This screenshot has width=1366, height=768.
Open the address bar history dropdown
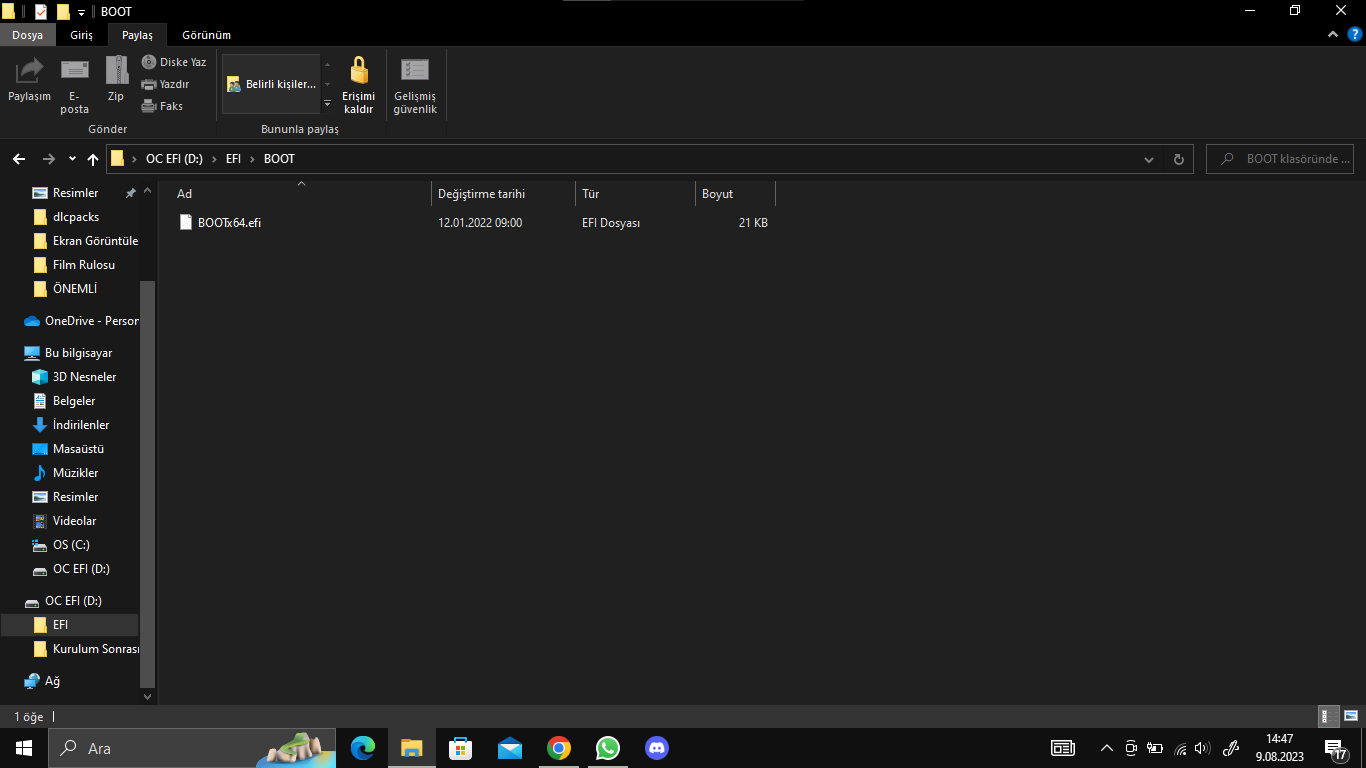[1148, 159]
